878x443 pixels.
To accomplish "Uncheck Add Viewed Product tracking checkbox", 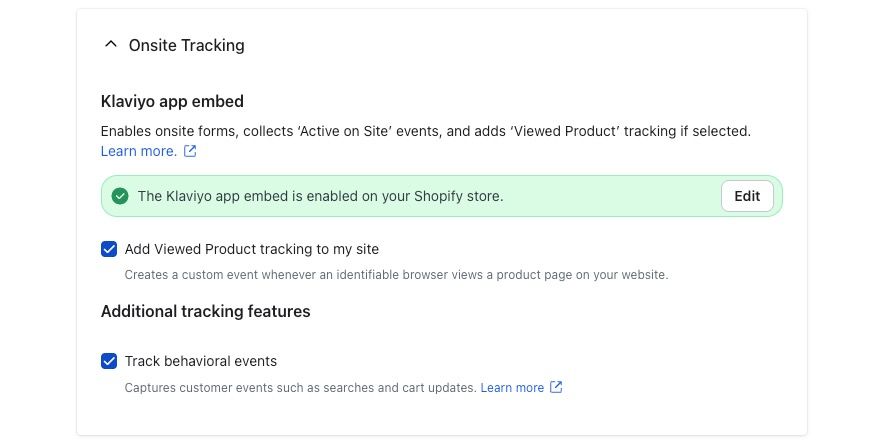I will pos(109,249).
